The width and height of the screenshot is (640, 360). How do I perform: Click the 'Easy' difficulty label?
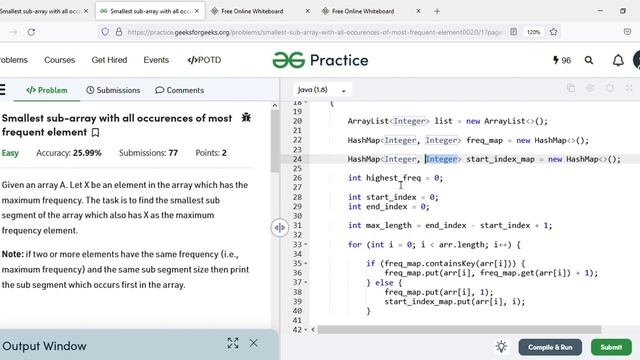pyautogui.click(x=10, y=153)
